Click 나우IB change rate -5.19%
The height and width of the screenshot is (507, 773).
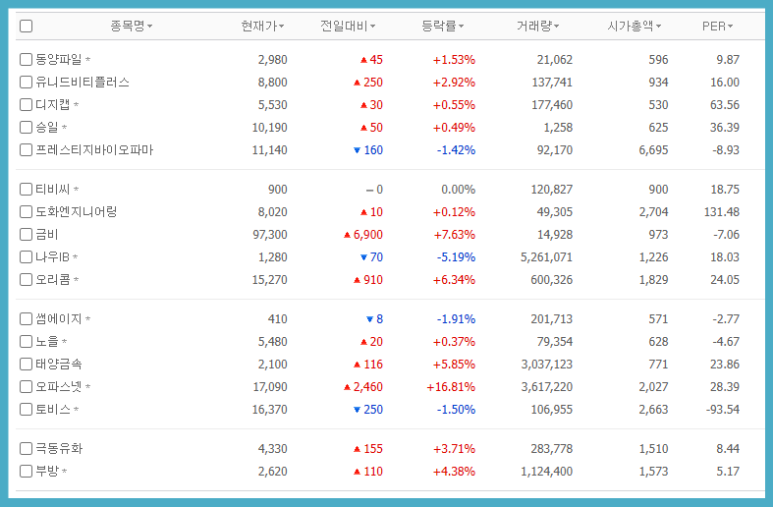[456, 257]
